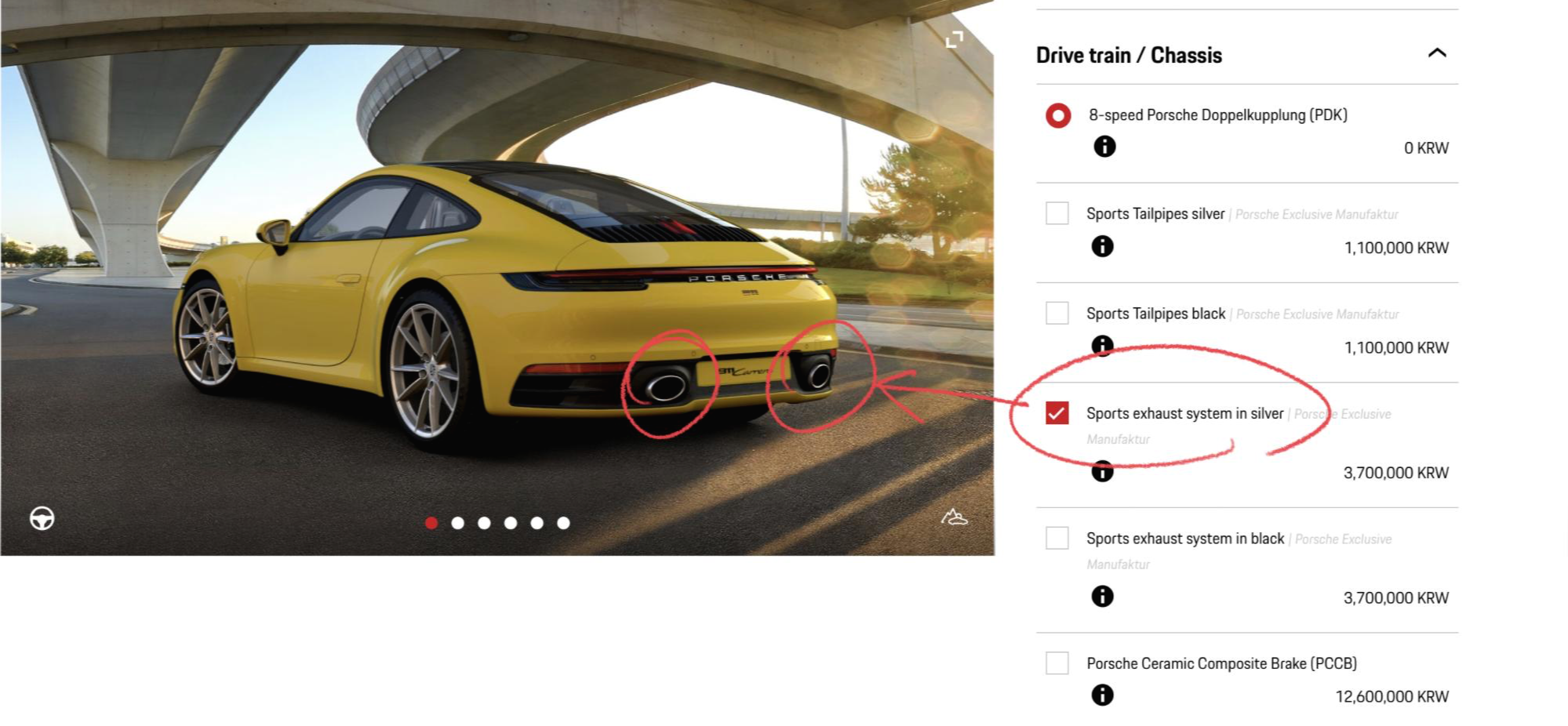
Task: Check the Sports Tailpipes silver option
Action: point(1057,213)
